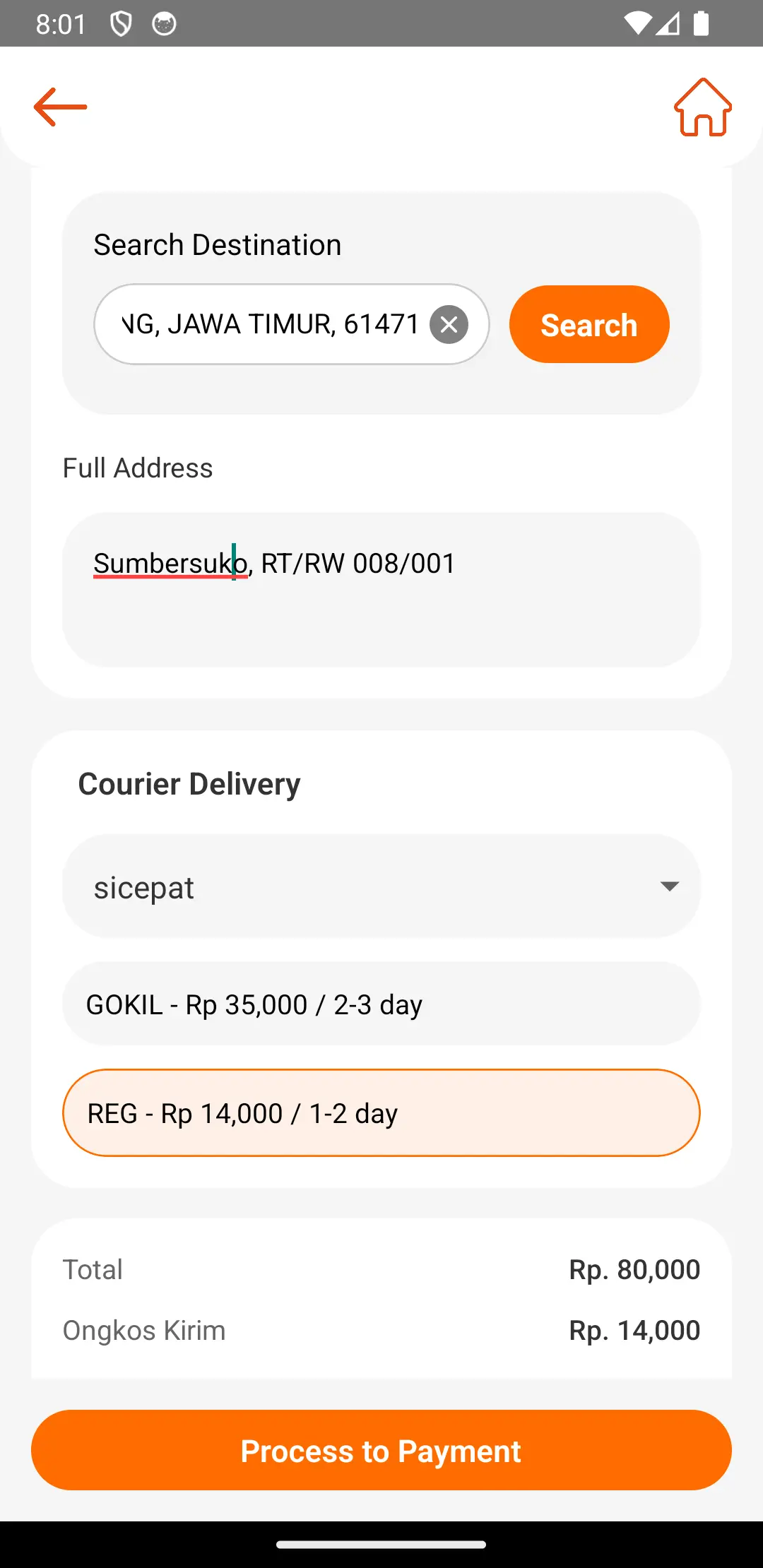Click into the Full Address text box
Image resolution: width=763 pixels, height=1568 pixels.
(381, 590)
